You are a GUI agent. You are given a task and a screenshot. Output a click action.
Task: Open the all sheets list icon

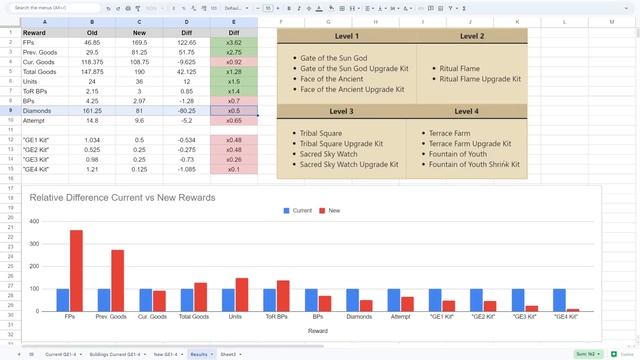[x=31, y=354]
